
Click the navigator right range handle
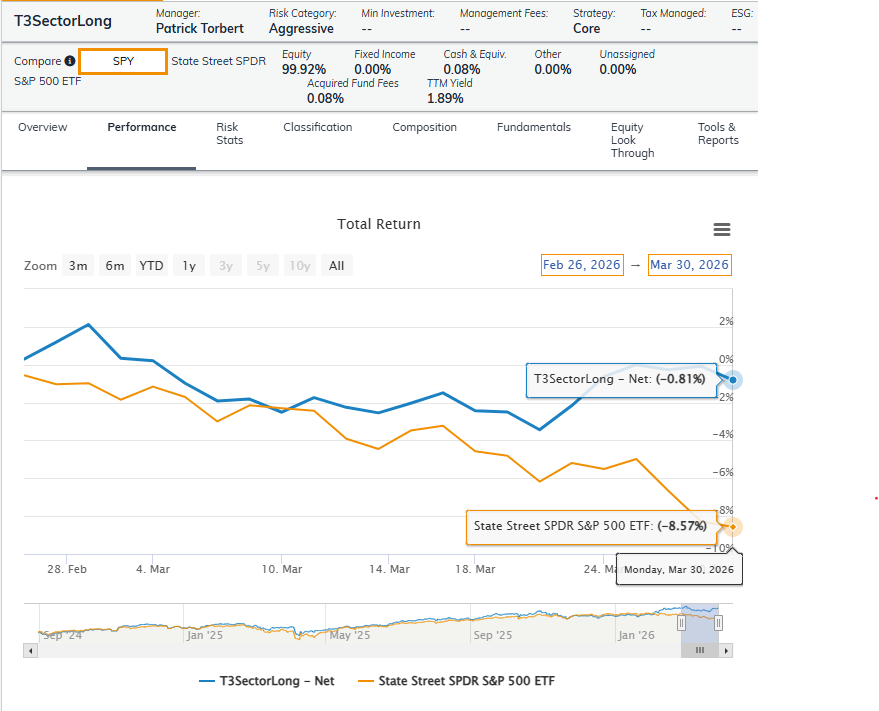(718, 622)
